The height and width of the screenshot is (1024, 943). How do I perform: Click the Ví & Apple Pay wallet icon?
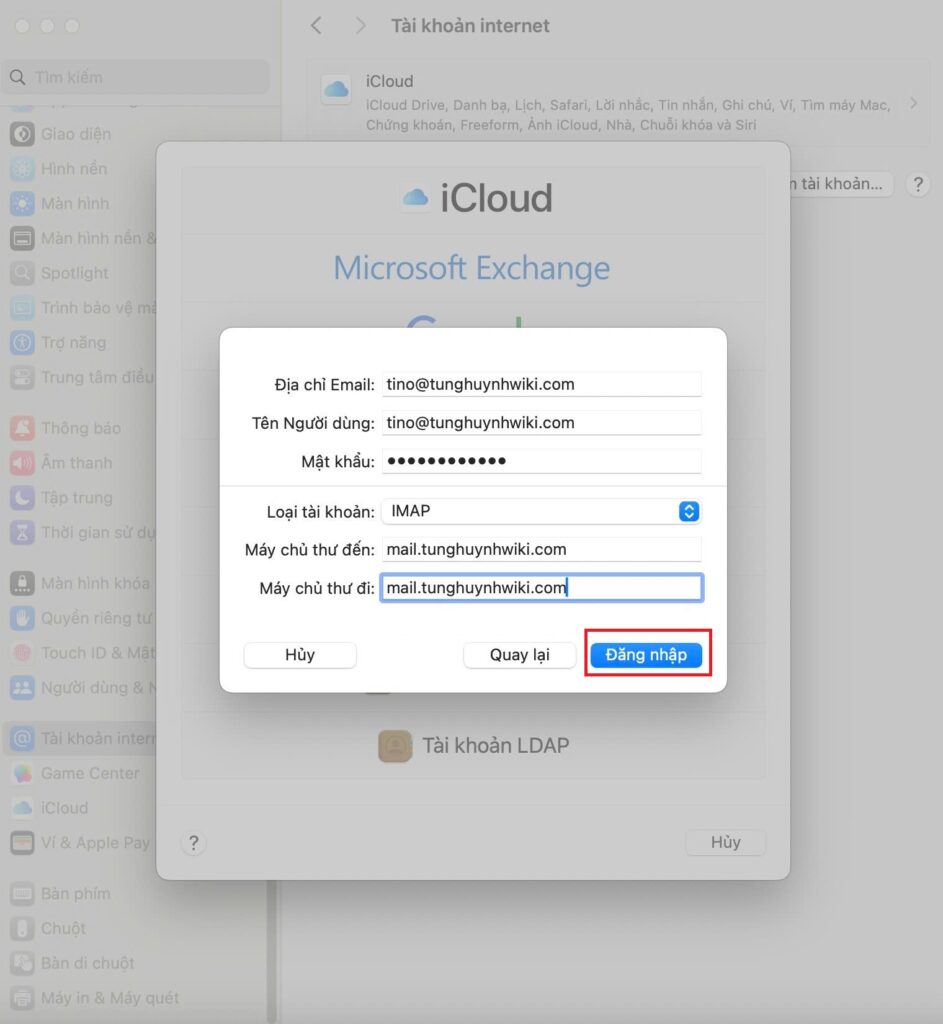(22, 842)
